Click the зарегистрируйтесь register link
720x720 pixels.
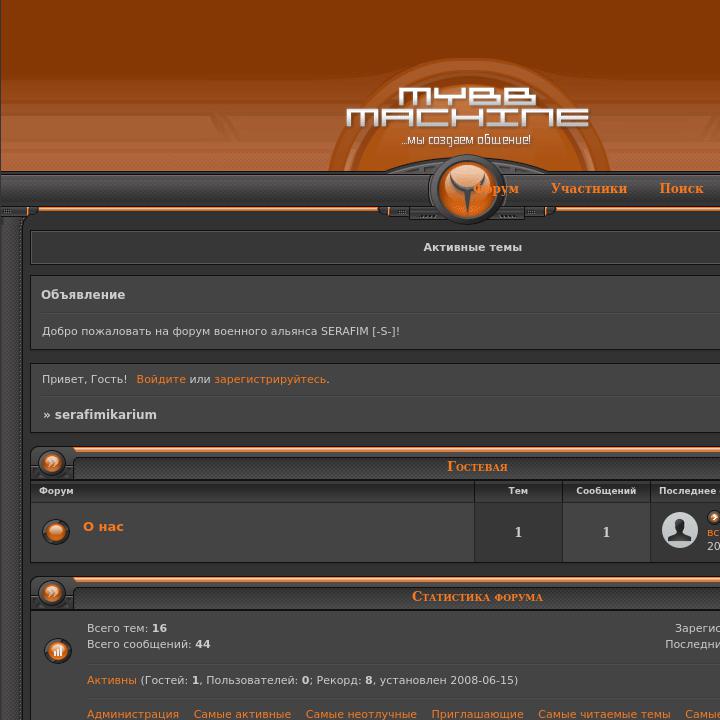pyautogui.click(x=272, y=379)
